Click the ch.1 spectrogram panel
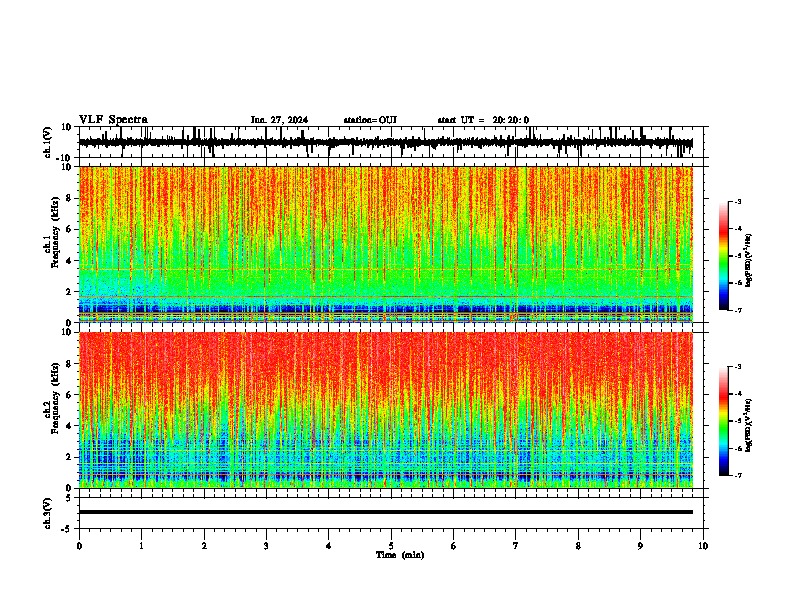Image resolution: width=792 pixels, height=612 pixels. point(386,244)
